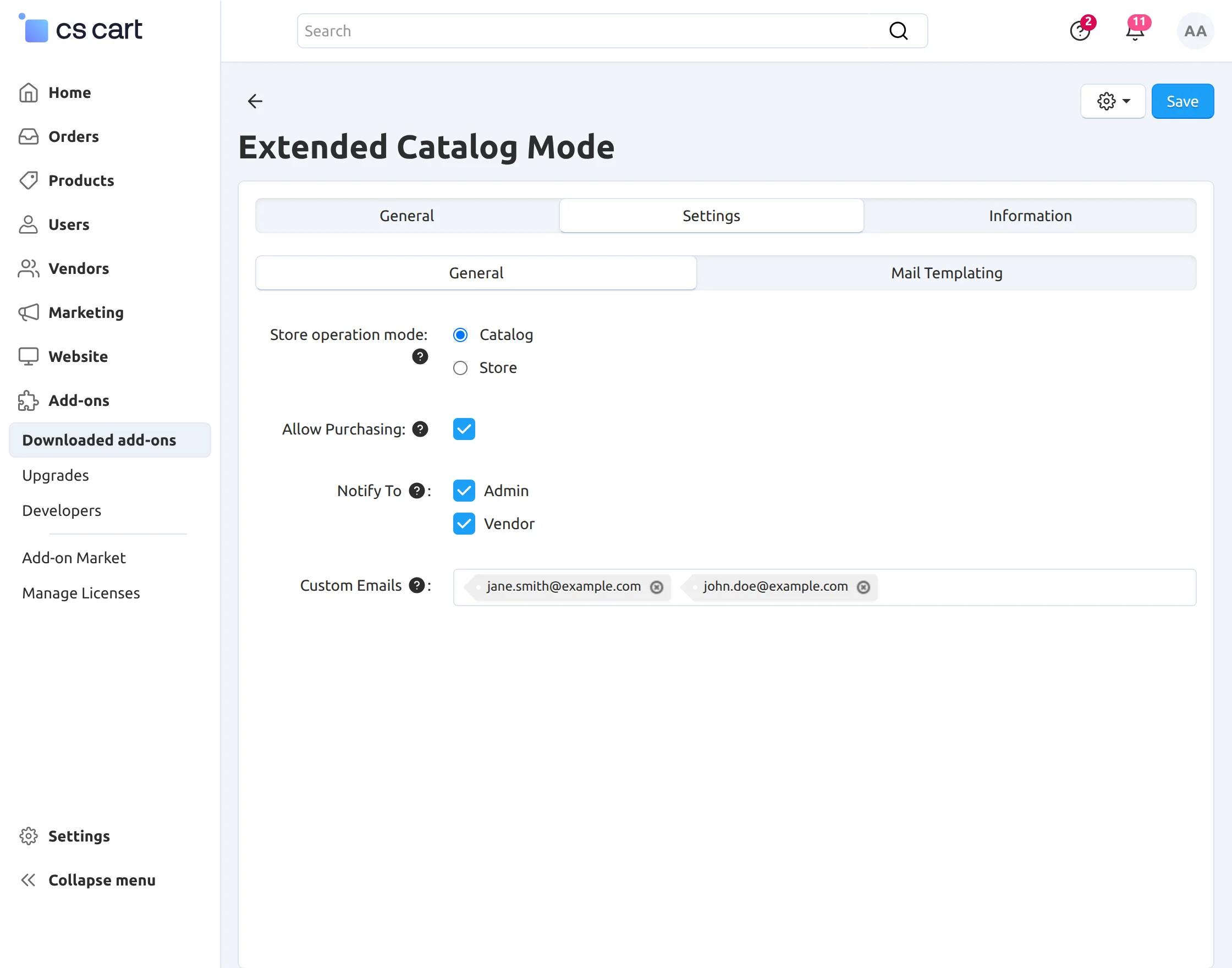
Task: Click the Collapse menu label
Action: (x=102, y=880)
